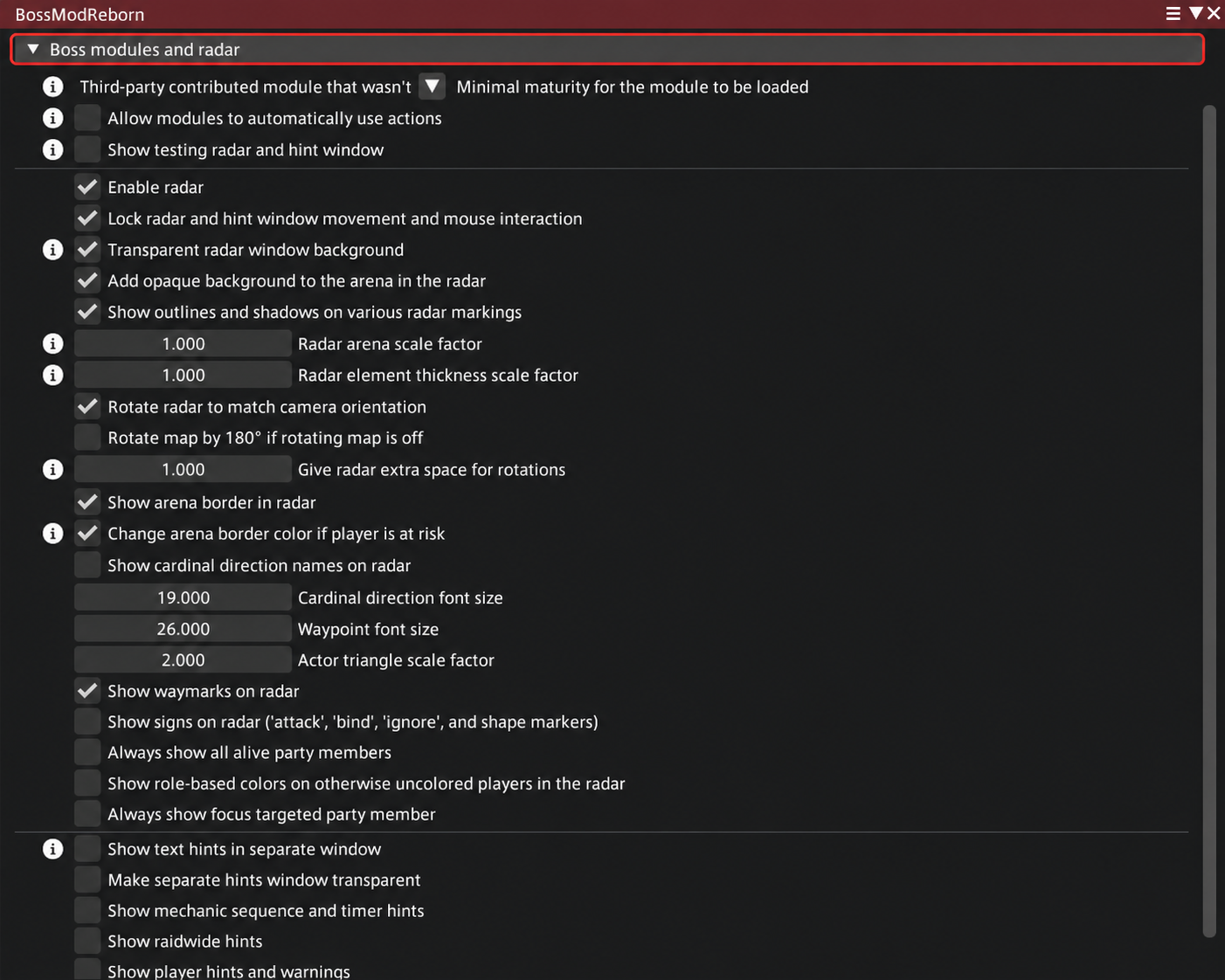
Task: Enable Allow modules to automatically use actions
Action: [x=87, y=118]
